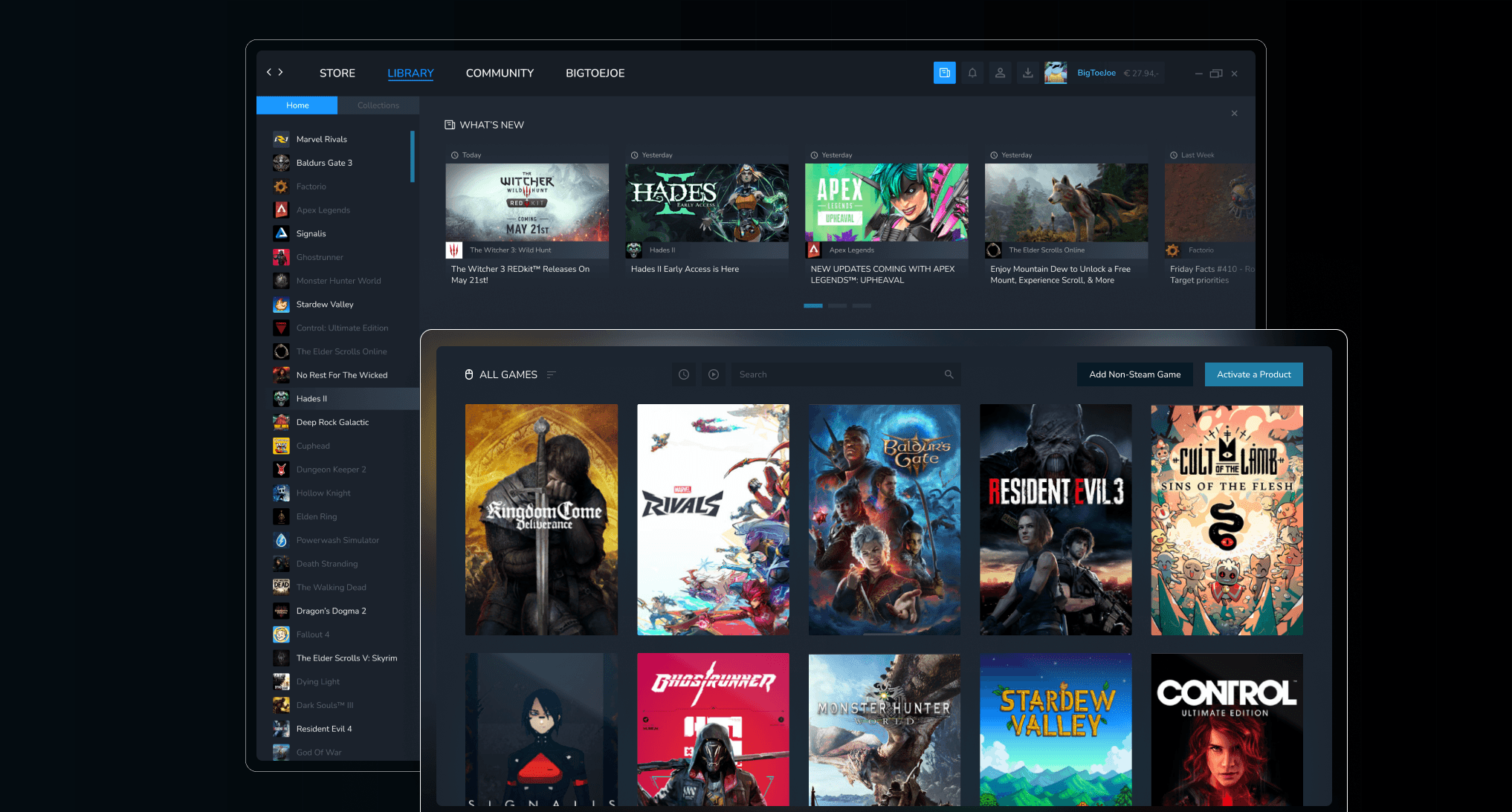Click the wallet balance € 27.94

coord(1141,73)
